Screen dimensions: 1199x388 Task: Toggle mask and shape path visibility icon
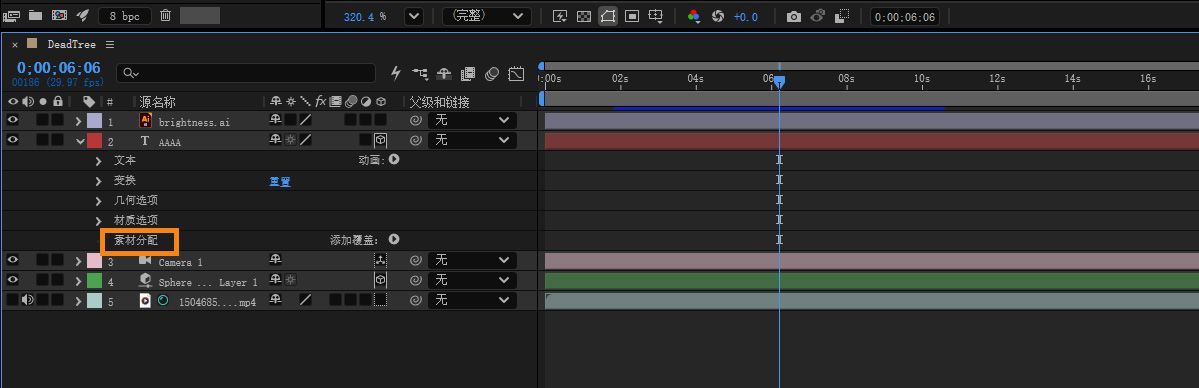608,16
